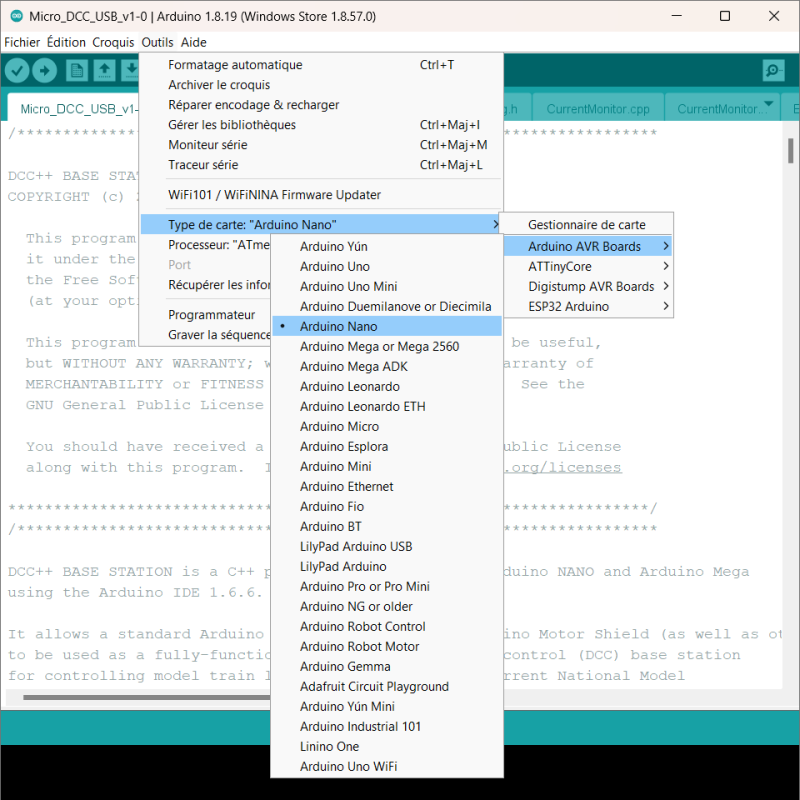800x800 pixels.
Task: Launch WiFi101 / WiFiNINA Firmware Updater
Action: click(x=321, y=194)
